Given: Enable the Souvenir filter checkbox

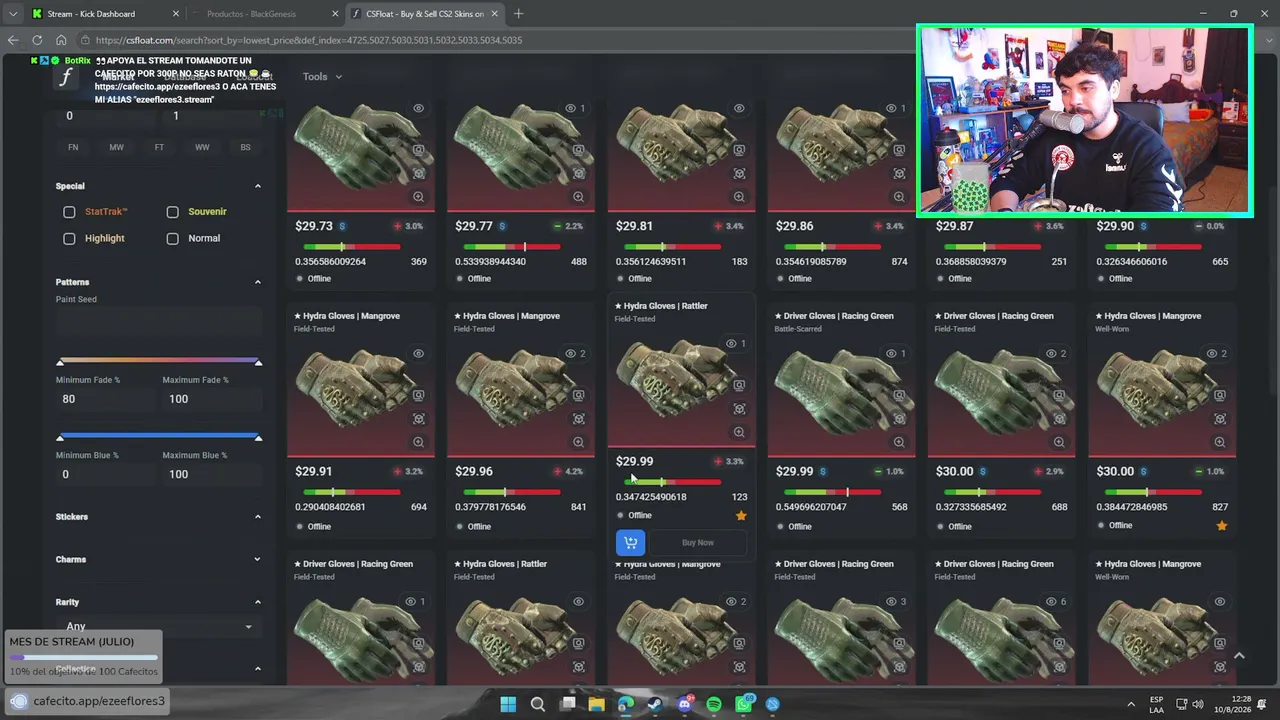Looking at the screenshot, I should pyautogui.click(x=173, y=212).
